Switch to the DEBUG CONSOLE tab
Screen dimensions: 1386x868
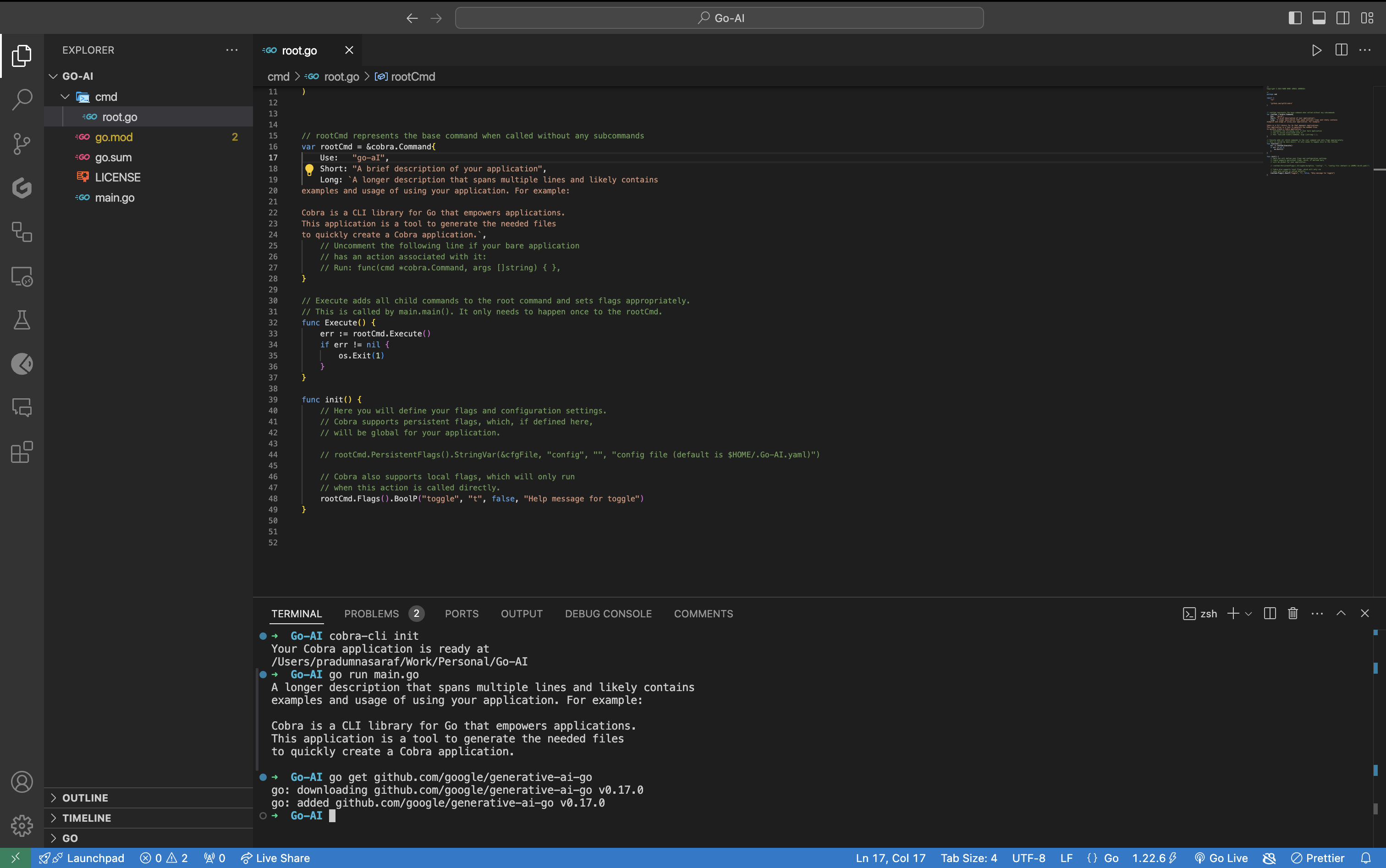(x=608, y=614)
